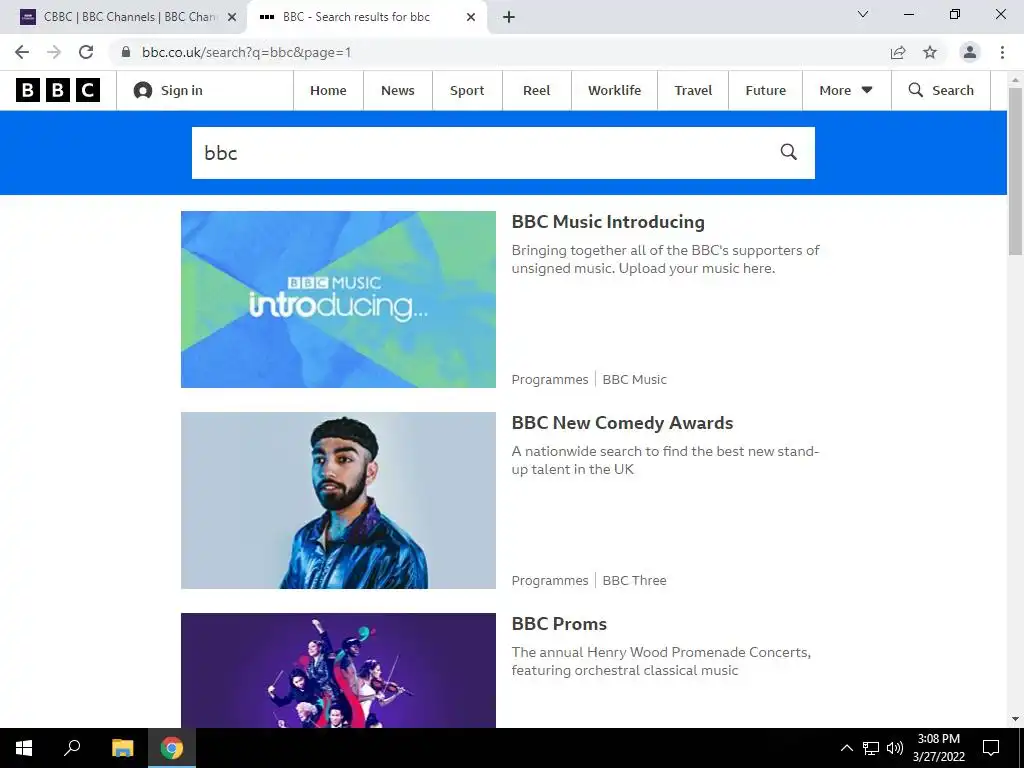Expand the Chrome tab search chevron
The image size is (1024, 768).
coord(863,14)
